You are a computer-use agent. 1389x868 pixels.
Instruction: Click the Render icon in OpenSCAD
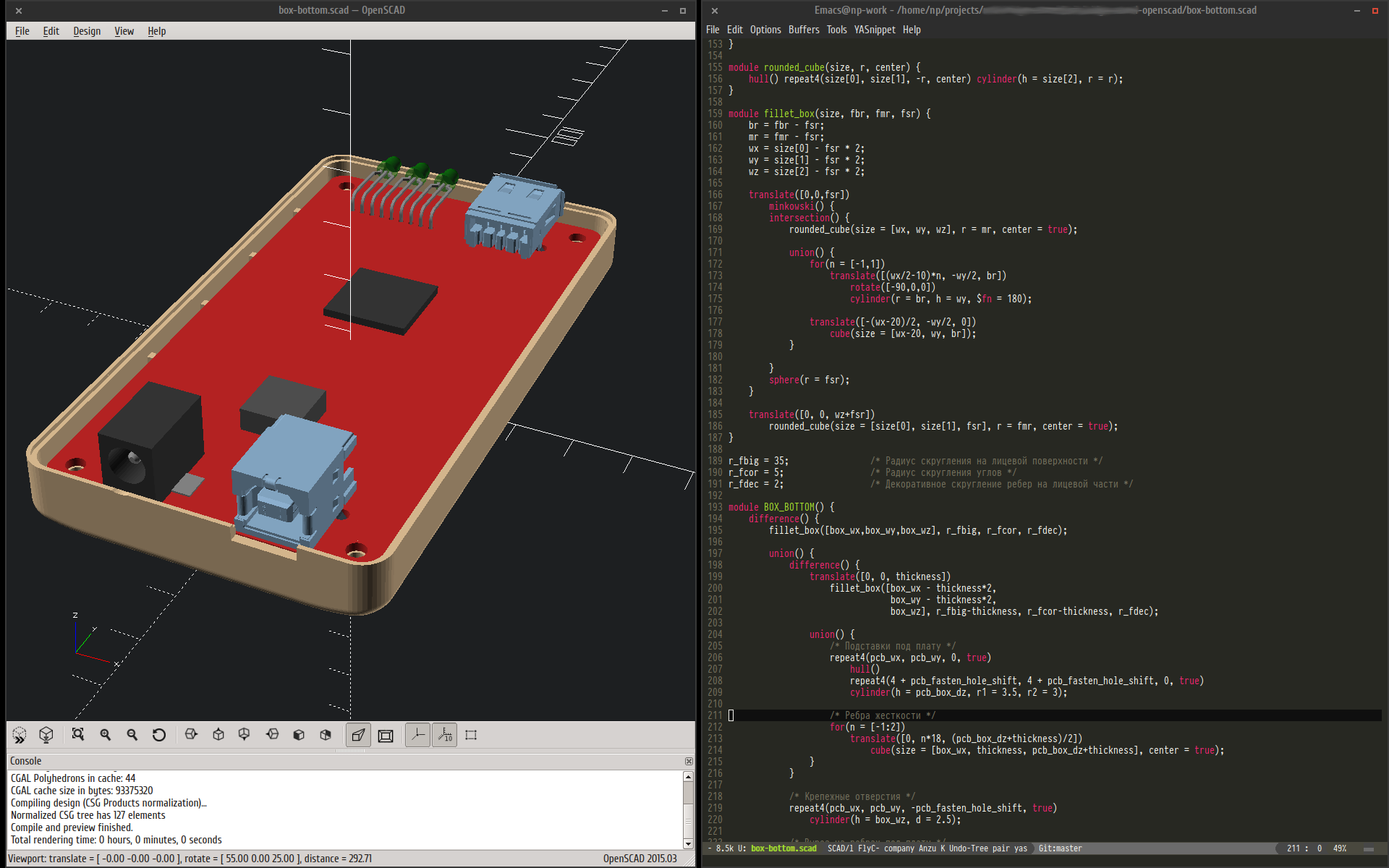click(x=46, y=735)
